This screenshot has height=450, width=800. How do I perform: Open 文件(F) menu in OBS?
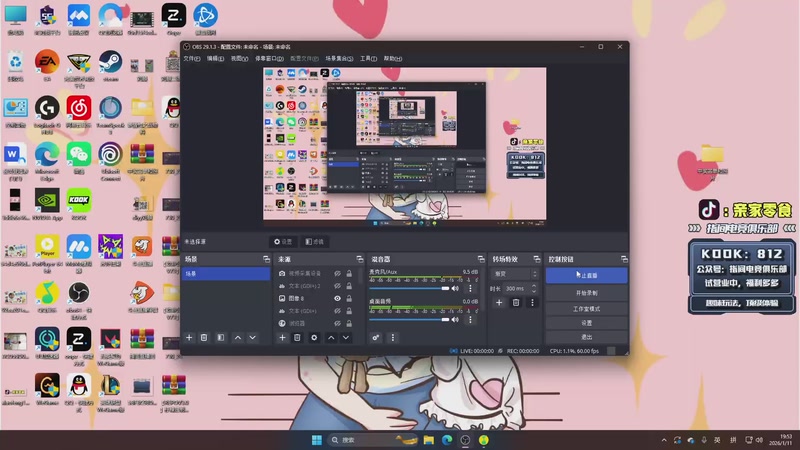pos(192,59)
